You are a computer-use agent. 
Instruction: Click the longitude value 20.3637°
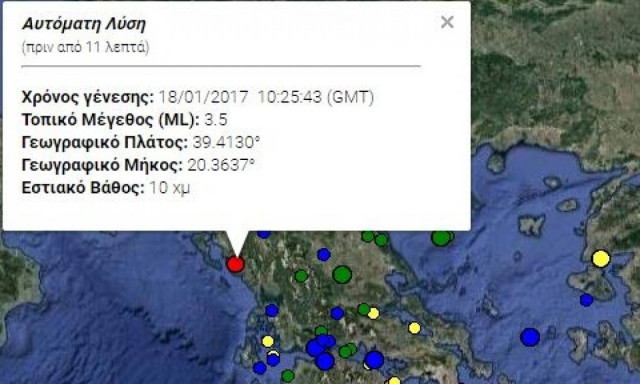click(x=221, y=165)
